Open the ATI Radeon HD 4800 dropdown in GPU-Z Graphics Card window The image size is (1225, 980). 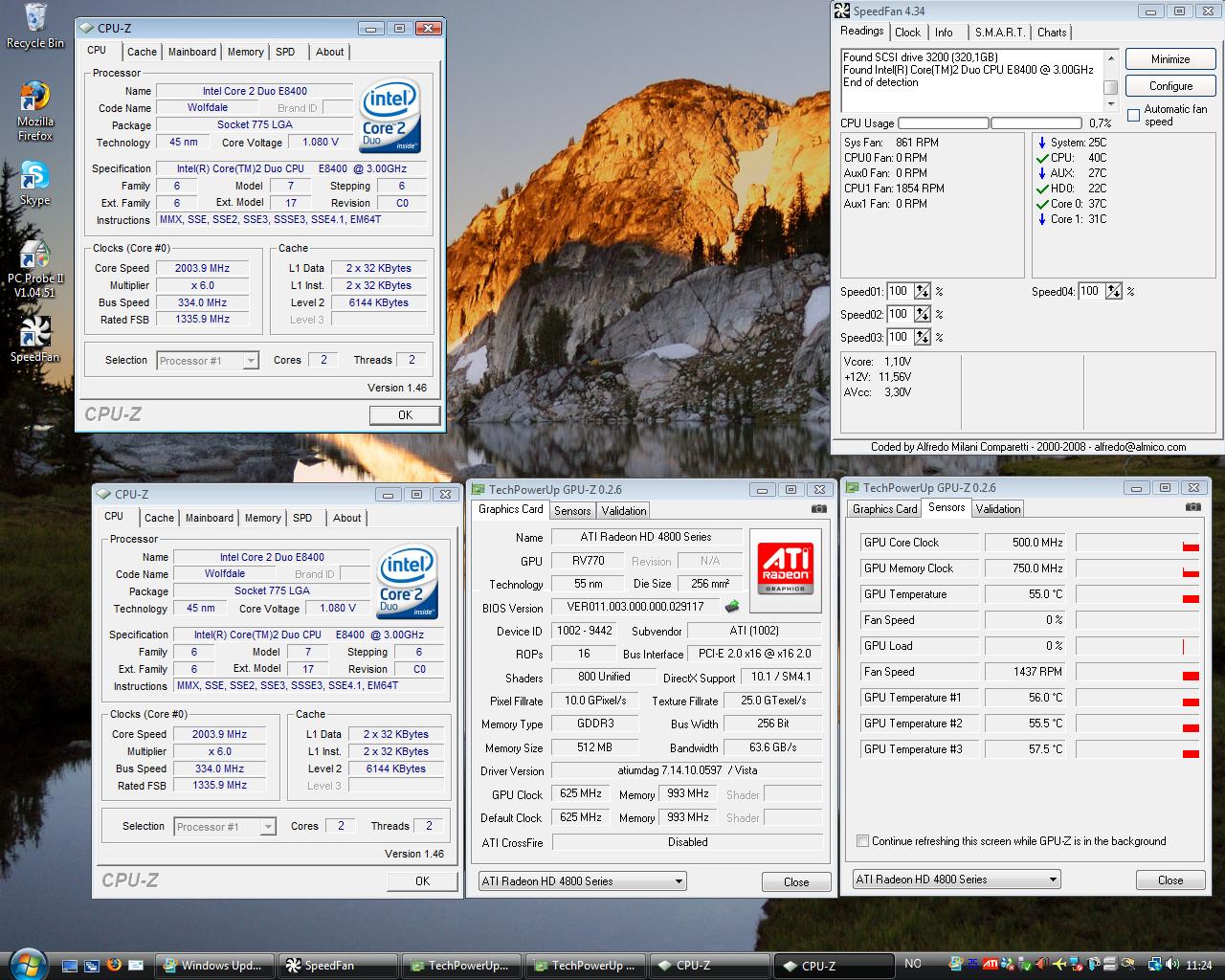pyautogui.click(x=582, y=881)
